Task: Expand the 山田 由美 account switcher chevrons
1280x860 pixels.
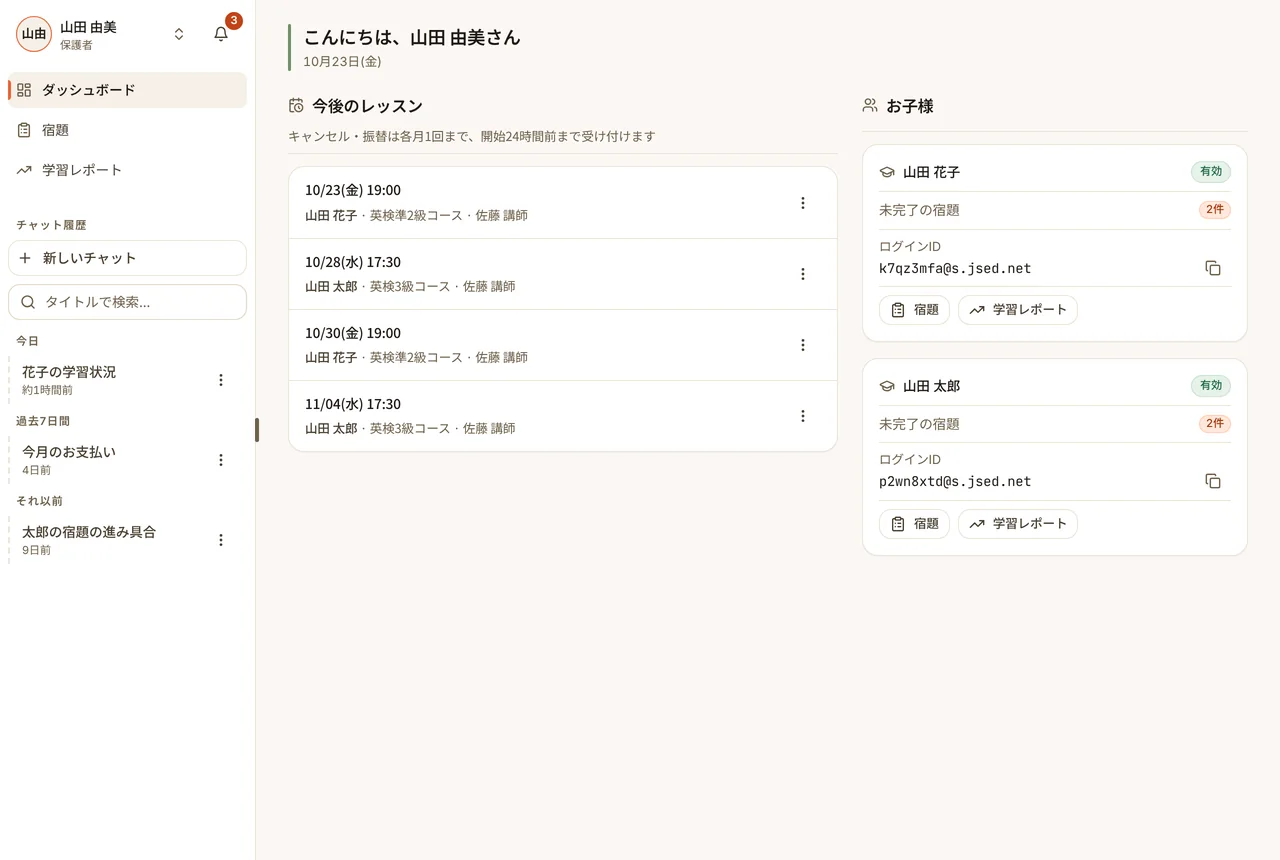Action: coord(179,34)
